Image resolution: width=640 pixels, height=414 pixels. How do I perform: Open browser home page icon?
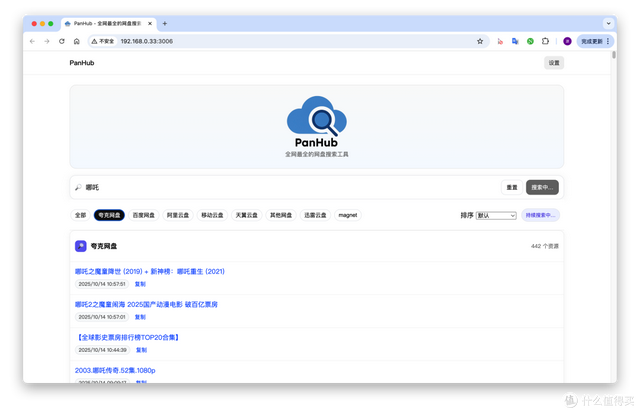point(77,41)
